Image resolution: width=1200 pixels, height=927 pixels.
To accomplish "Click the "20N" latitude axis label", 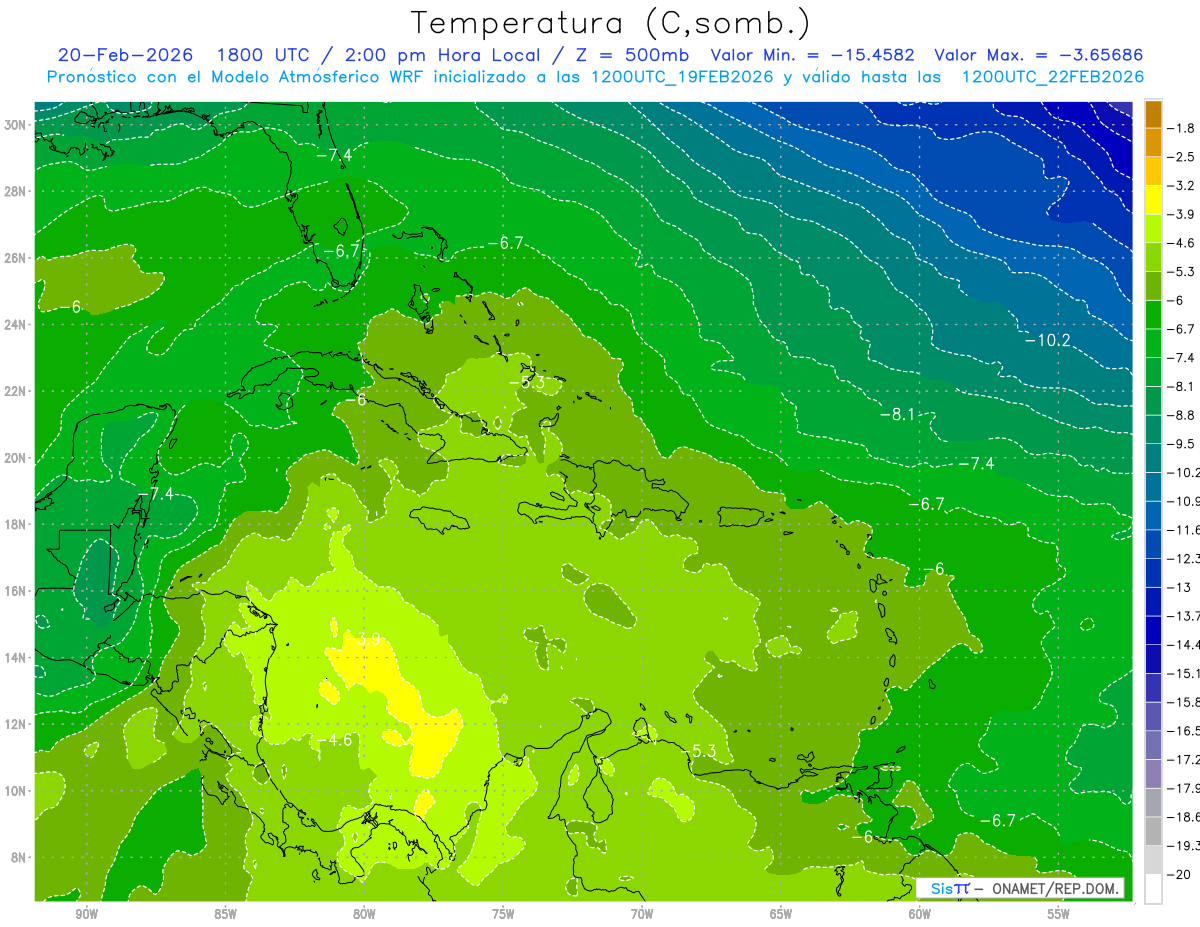I will tap(16, 458).
